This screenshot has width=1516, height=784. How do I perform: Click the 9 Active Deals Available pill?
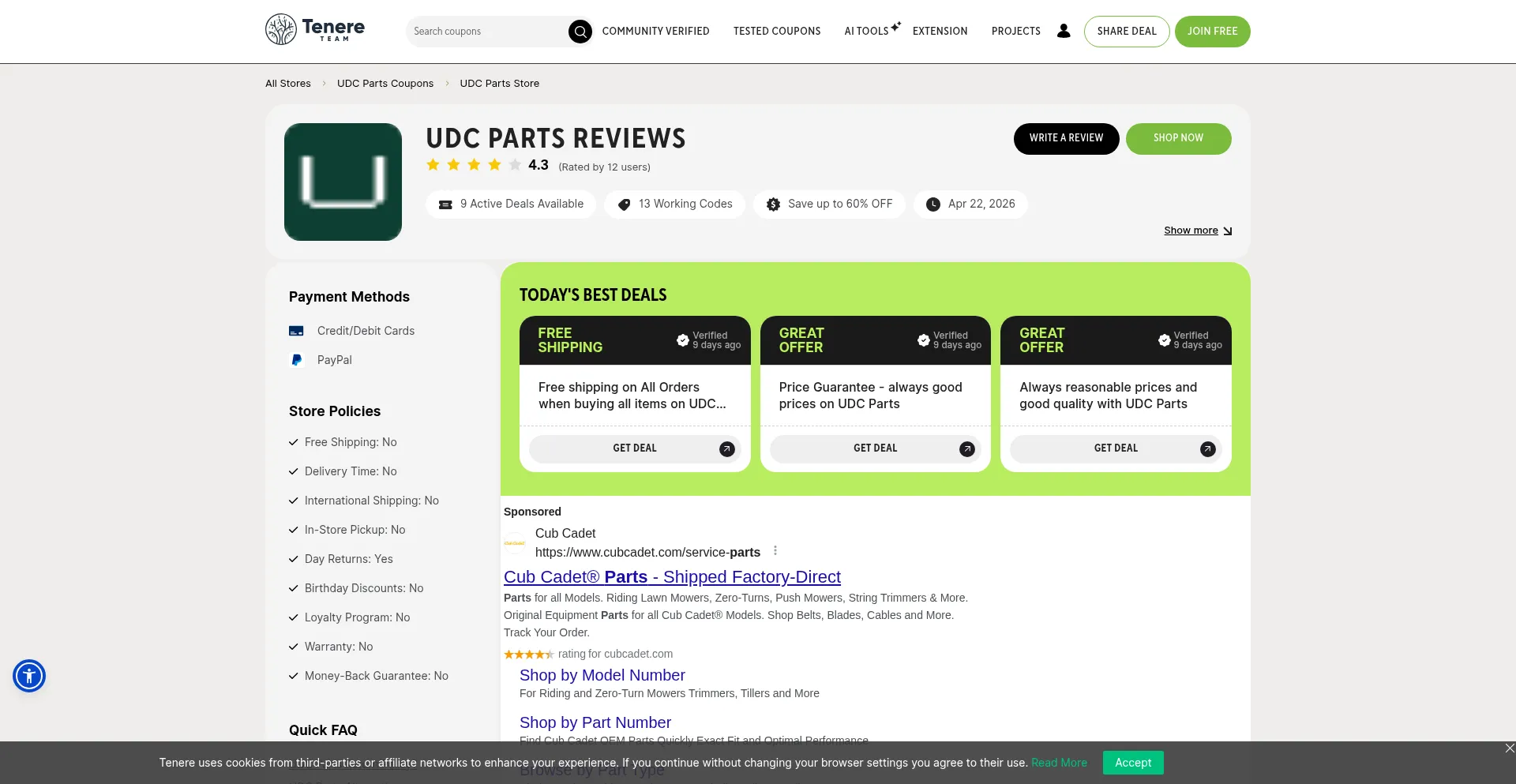pyautogui.click(x=511, y=204)
